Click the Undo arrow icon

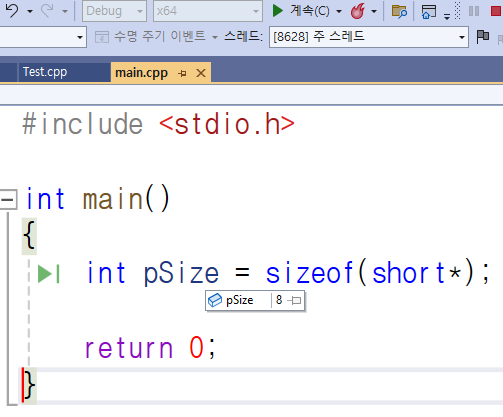pos(12,11)
